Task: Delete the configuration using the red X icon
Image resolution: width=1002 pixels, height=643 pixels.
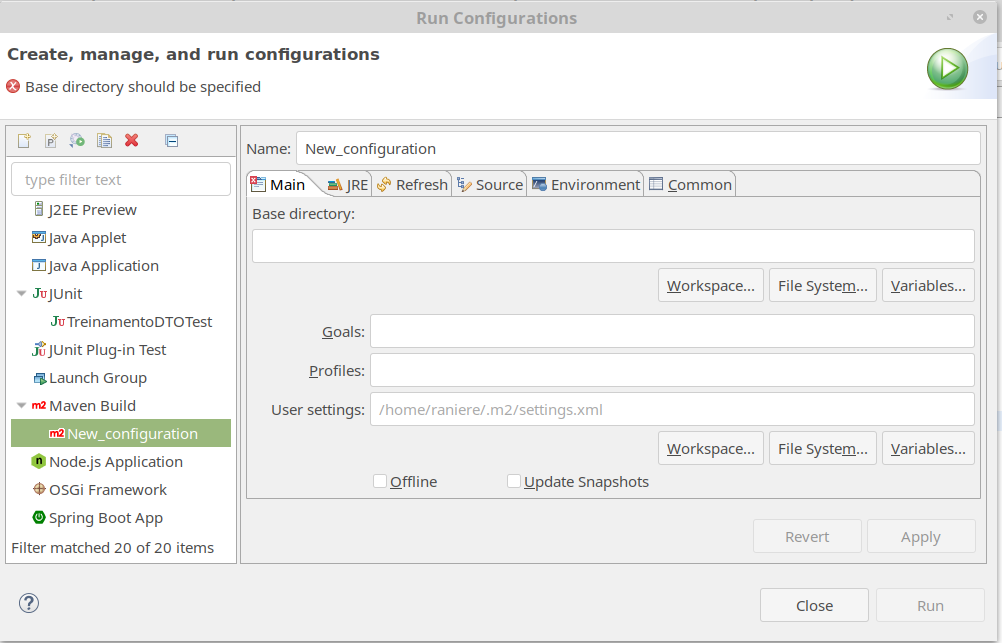Action: tap(131, 141)
